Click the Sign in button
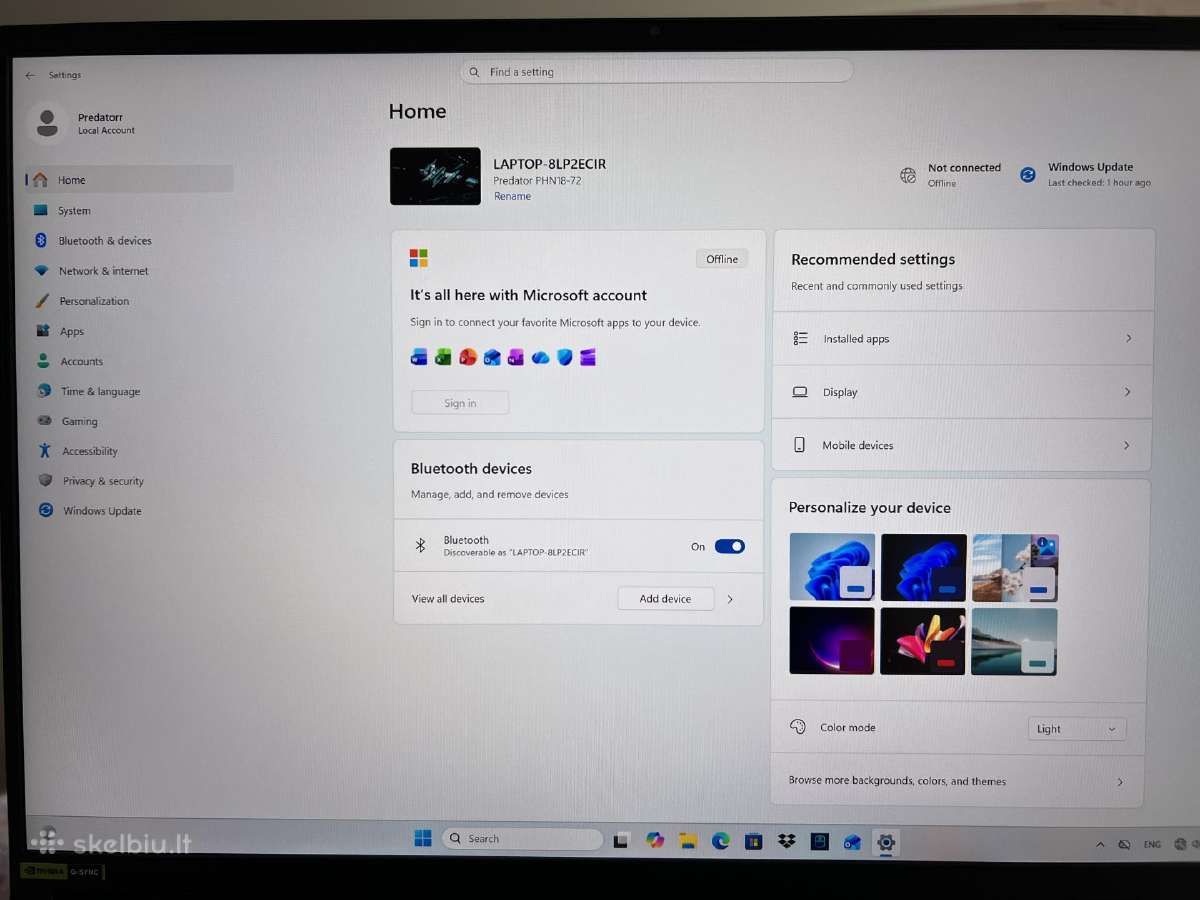1200x900 pixels. point(460,403)
